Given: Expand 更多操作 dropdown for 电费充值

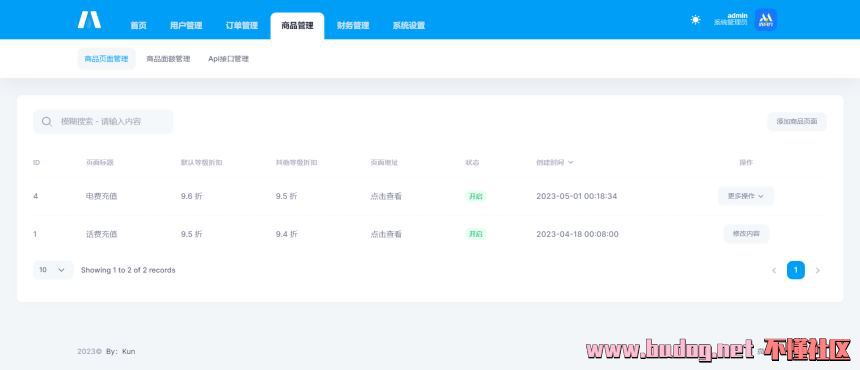Looking at the screenshot, I should (746, 196).
